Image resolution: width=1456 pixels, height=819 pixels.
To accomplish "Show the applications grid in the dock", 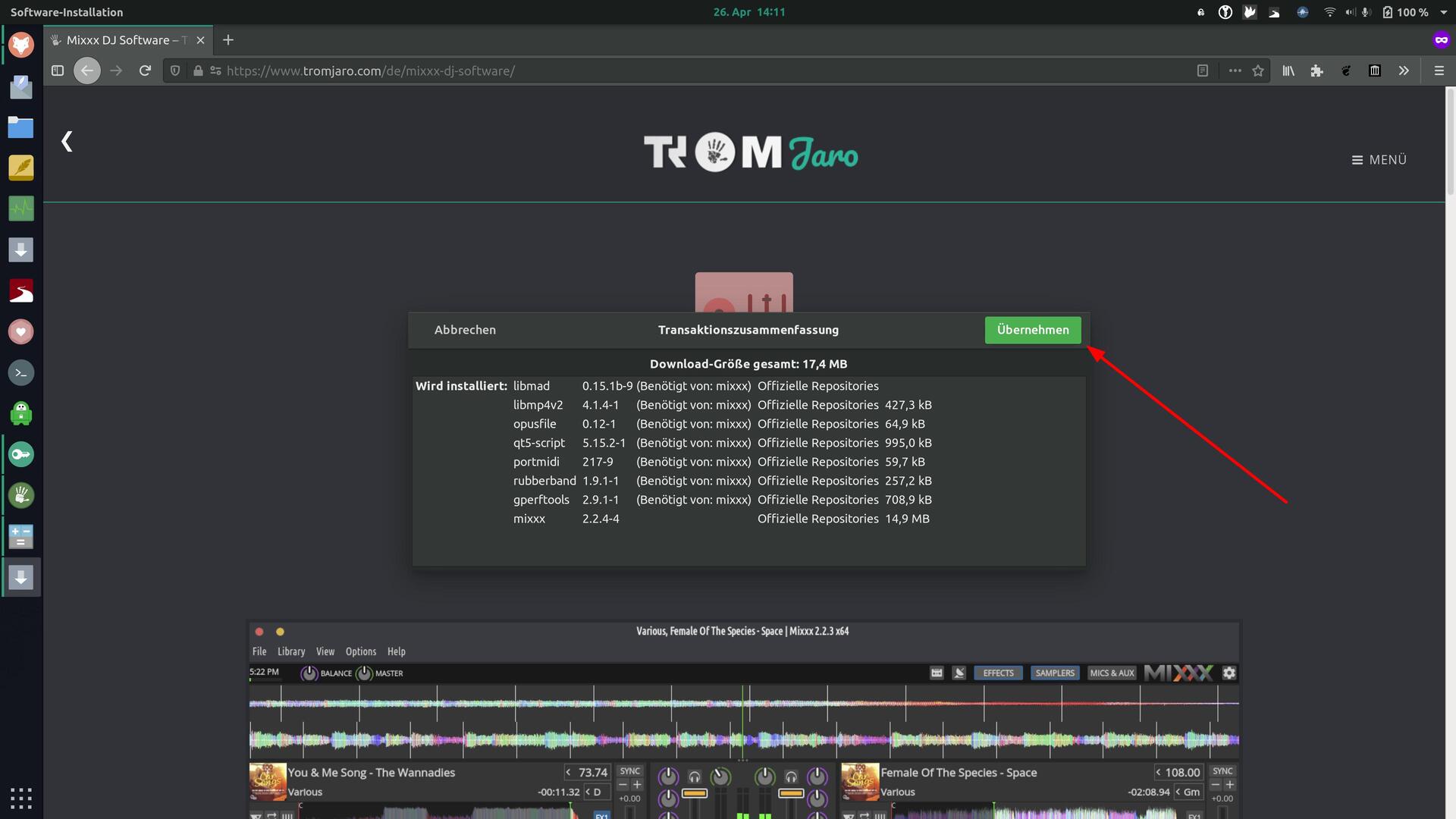I will tap(20, 798).
